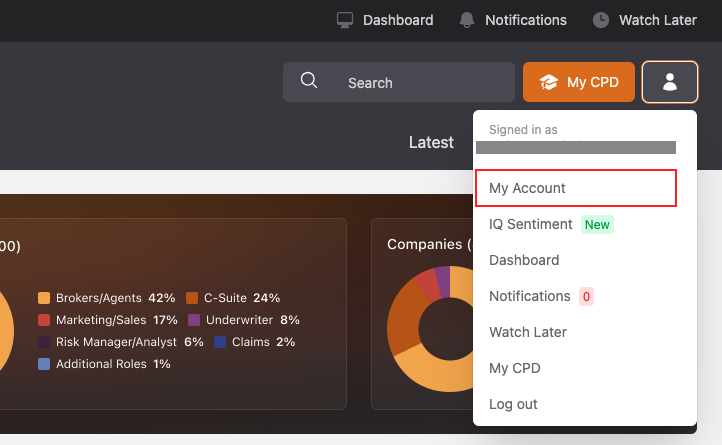The height and width of the screenshot is (445, 722).
Task: Select IQ Sentiment in the user menu
Action: pyautogui.click(x=531, y=224)
